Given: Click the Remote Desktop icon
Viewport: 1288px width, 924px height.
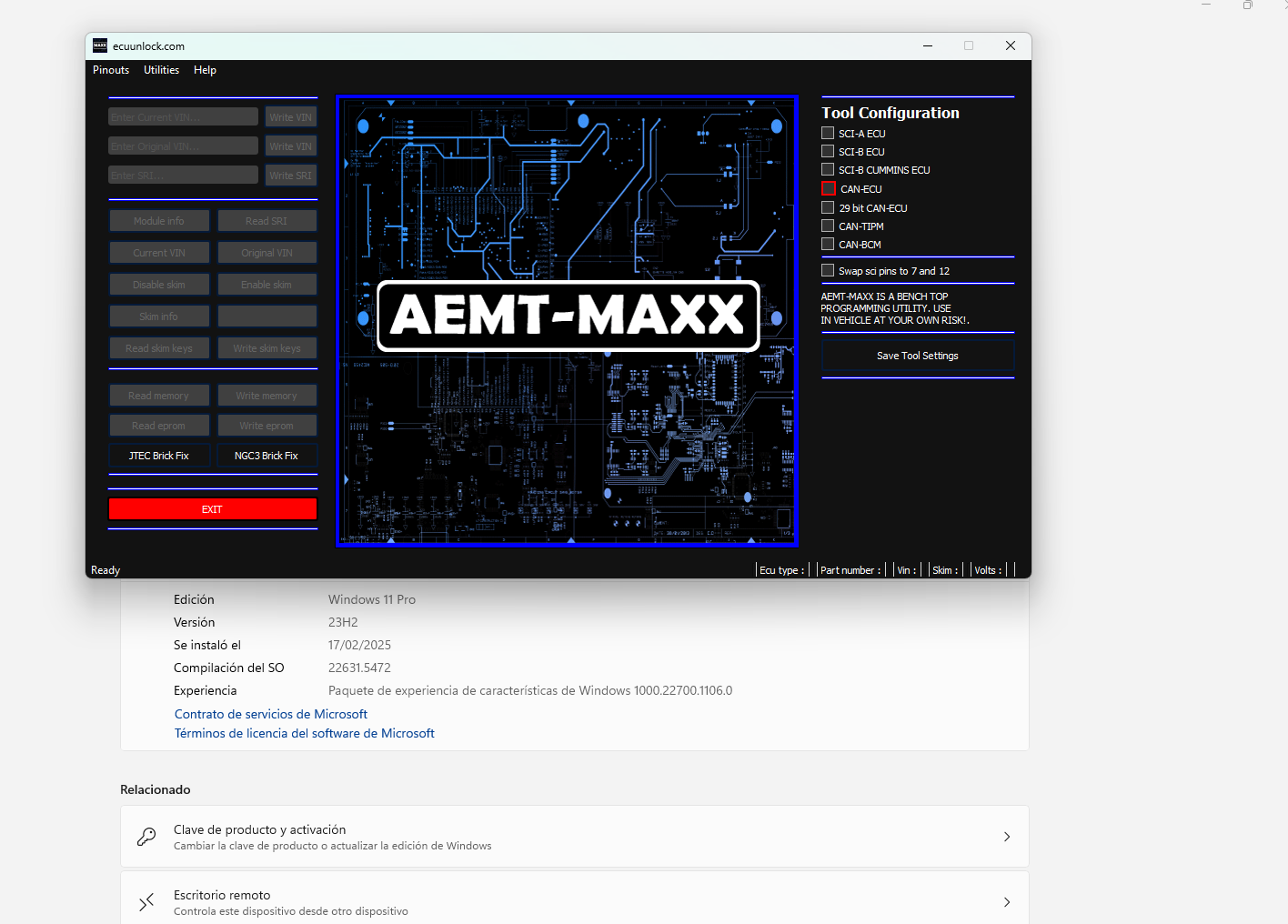Looking at the screenshot, I should click(146, 902).
